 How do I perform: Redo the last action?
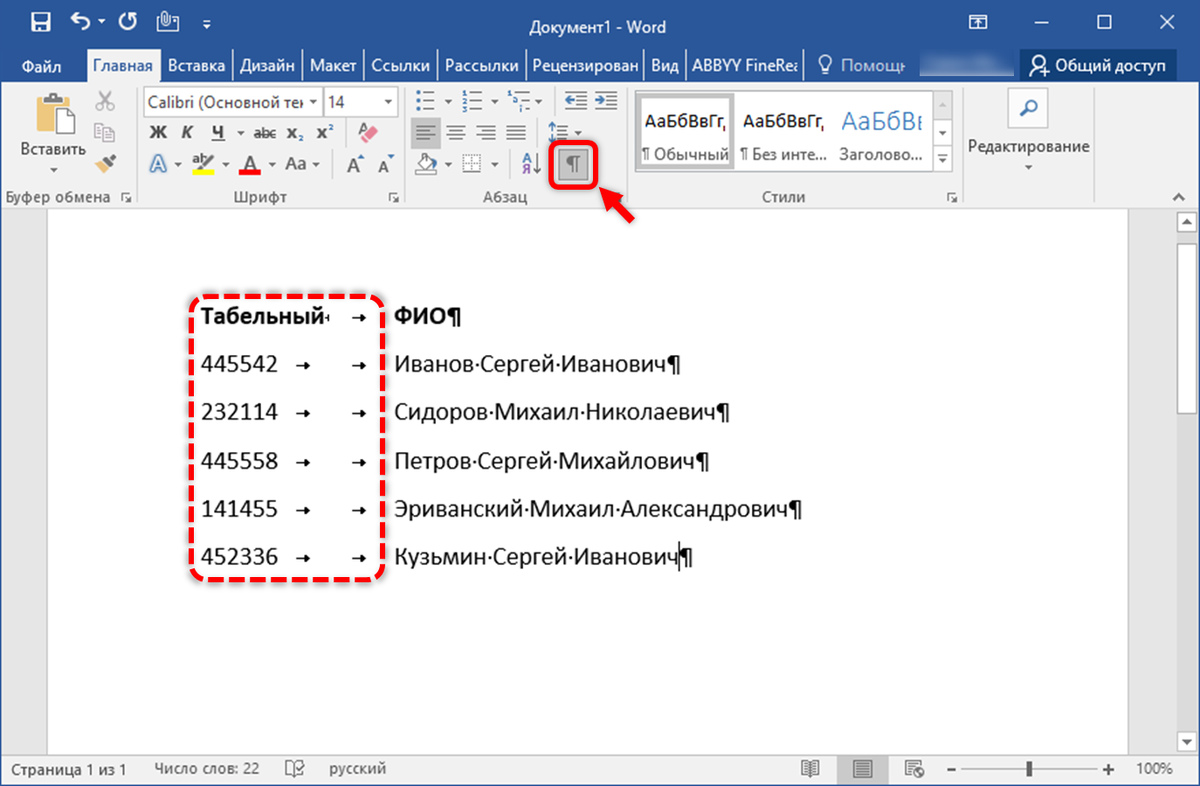126,23
